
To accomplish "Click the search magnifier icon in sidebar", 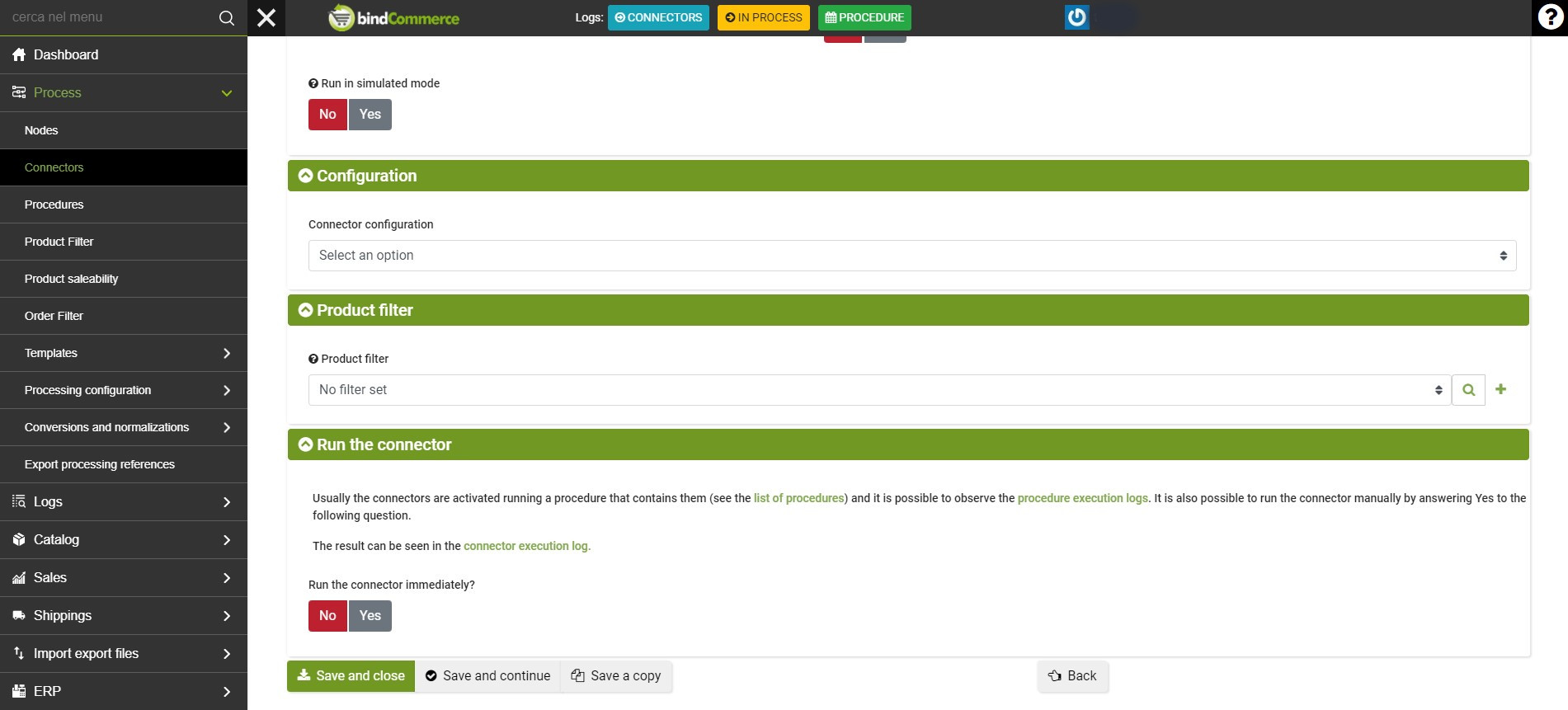I will (x=227, y=17).
